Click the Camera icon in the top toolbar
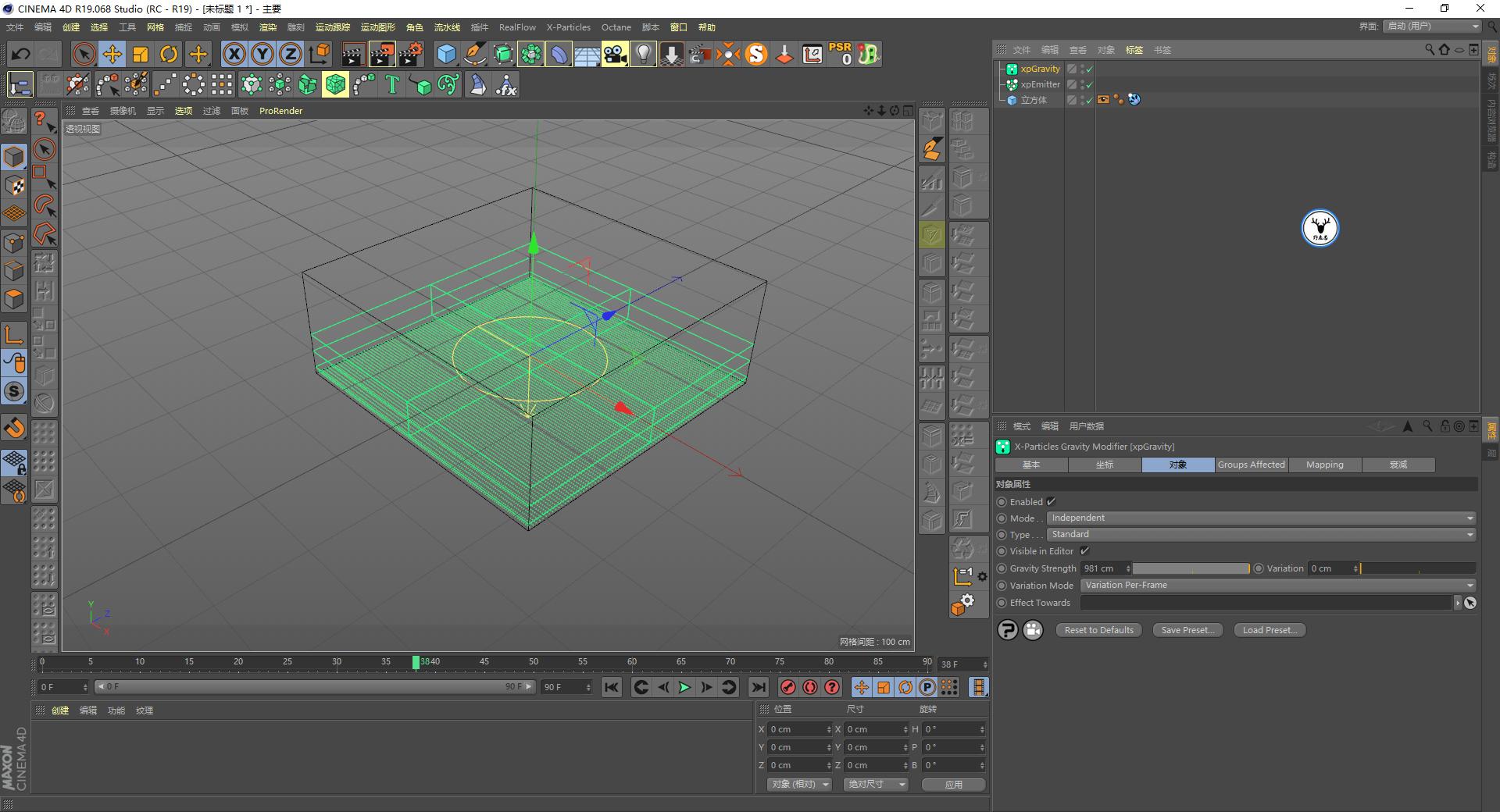This screenshot has height=812, width=1500. (615, 54)
